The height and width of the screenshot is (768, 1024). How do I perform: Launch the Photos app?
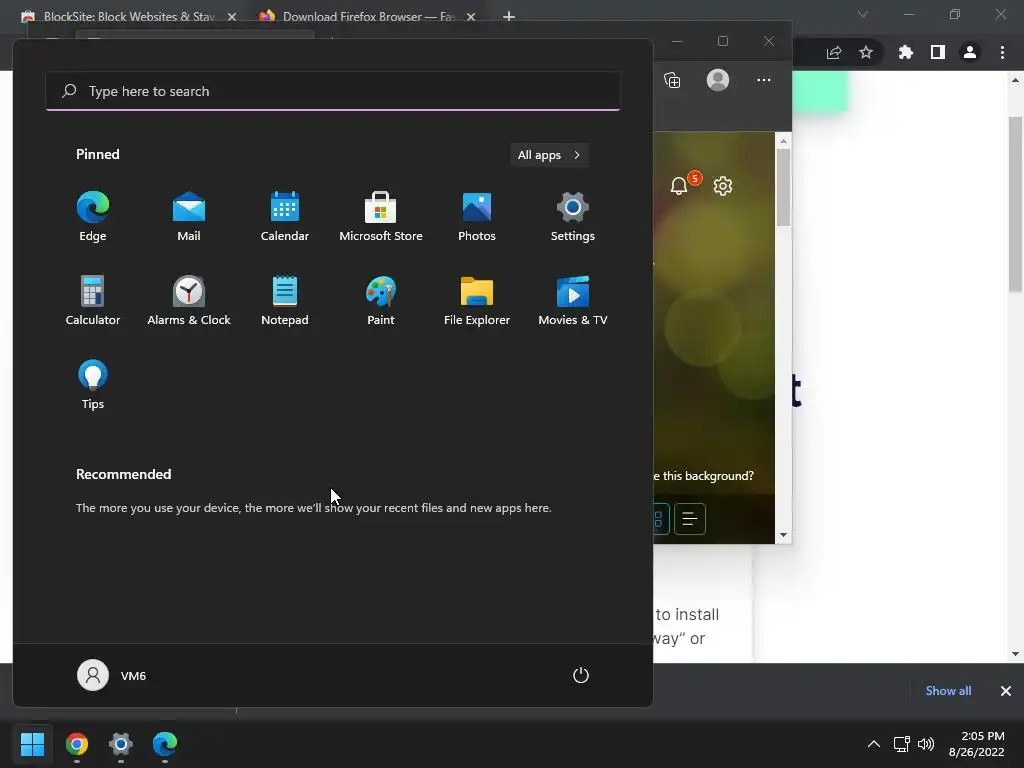477,217
